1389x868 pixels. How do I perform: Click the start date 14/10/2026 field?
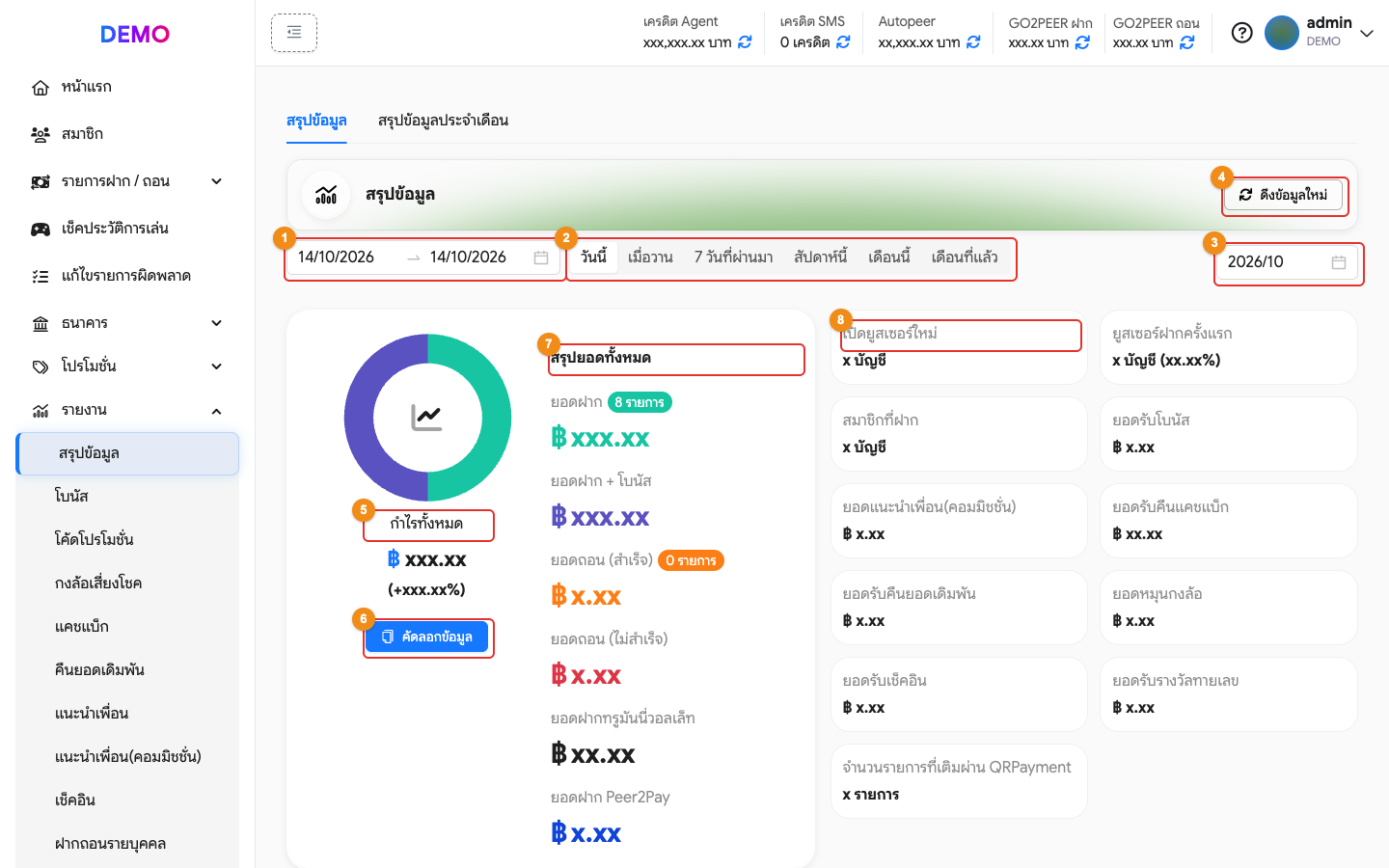coord(336,258)
